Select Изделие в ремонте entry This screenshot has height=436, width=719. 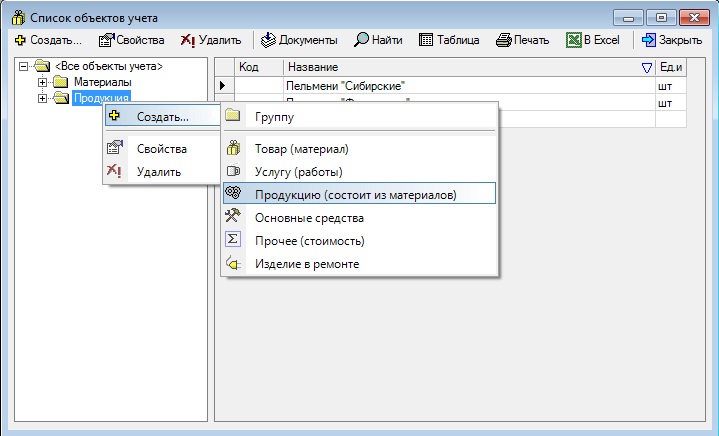coord(306,264)
